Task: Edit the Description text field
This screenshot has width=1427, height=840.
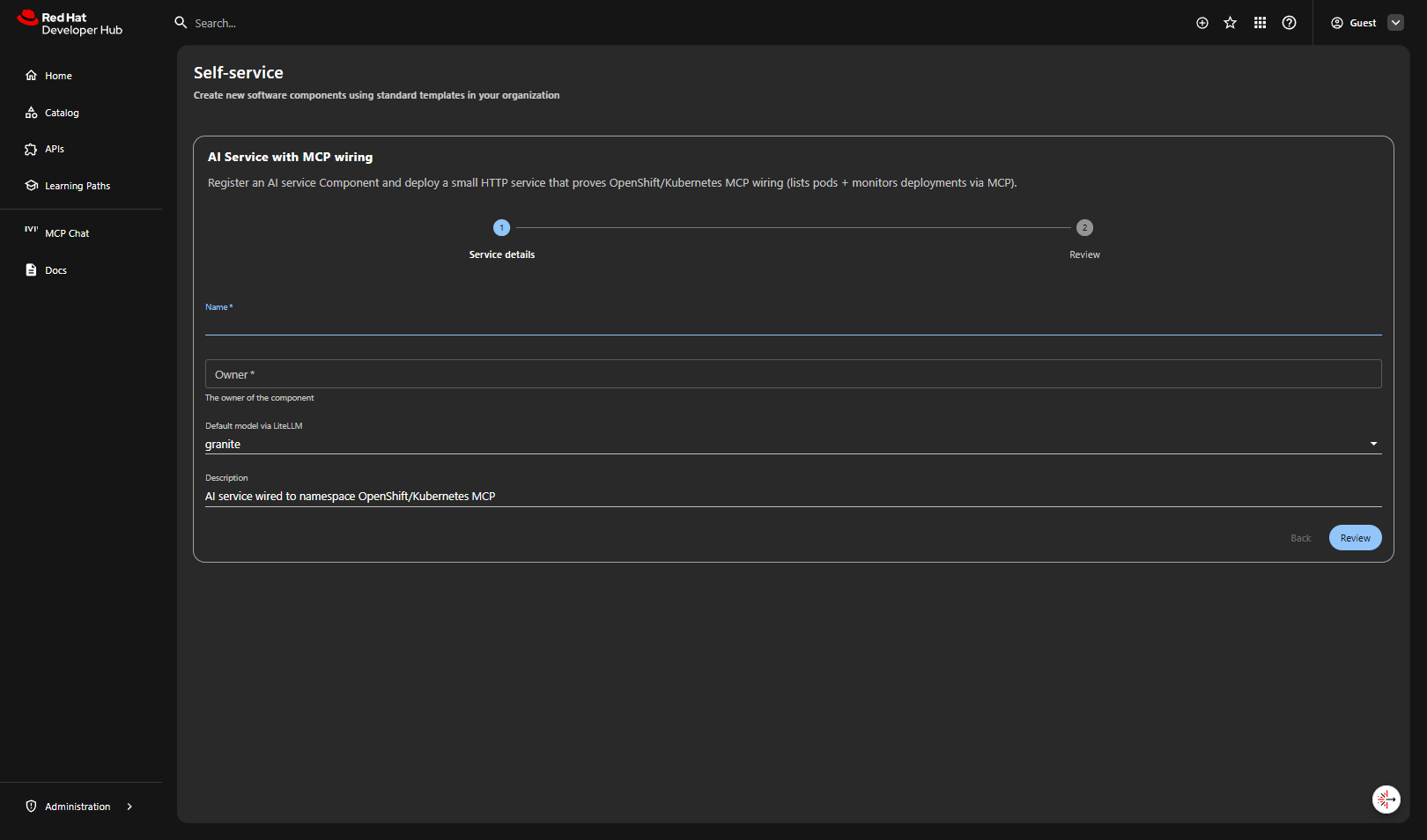Action: tap(793, 497)
